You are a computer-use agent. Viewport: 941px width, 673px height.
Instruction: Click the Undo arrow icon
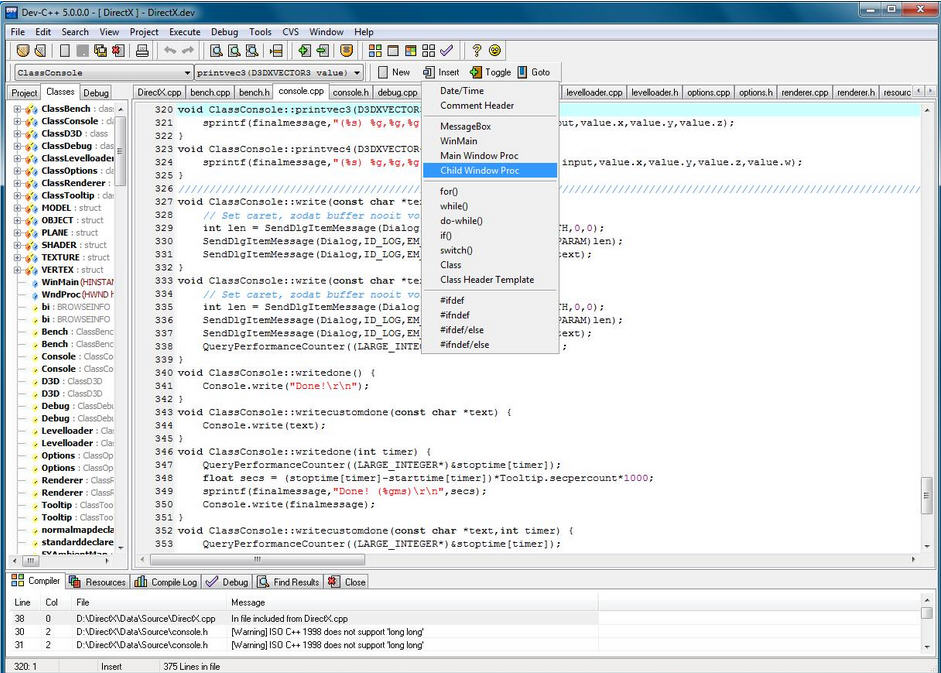pyautogui.click(x=169, y=50)
